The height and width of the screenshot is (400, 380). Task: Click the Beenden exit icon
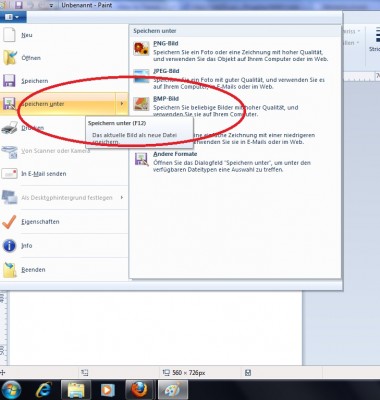point(10,270)
